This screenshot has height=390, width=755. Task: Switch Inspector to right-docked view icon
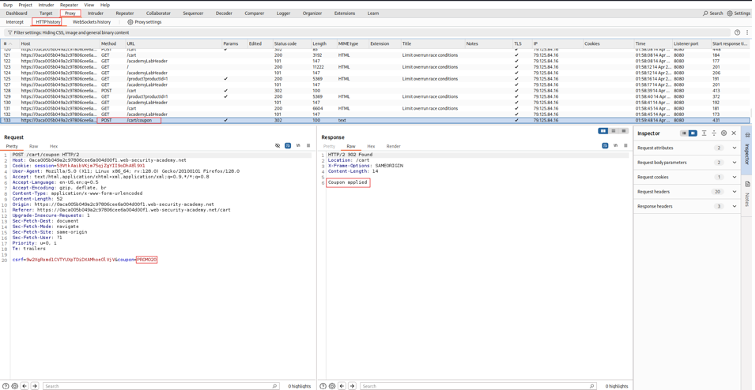coord(692,133)
